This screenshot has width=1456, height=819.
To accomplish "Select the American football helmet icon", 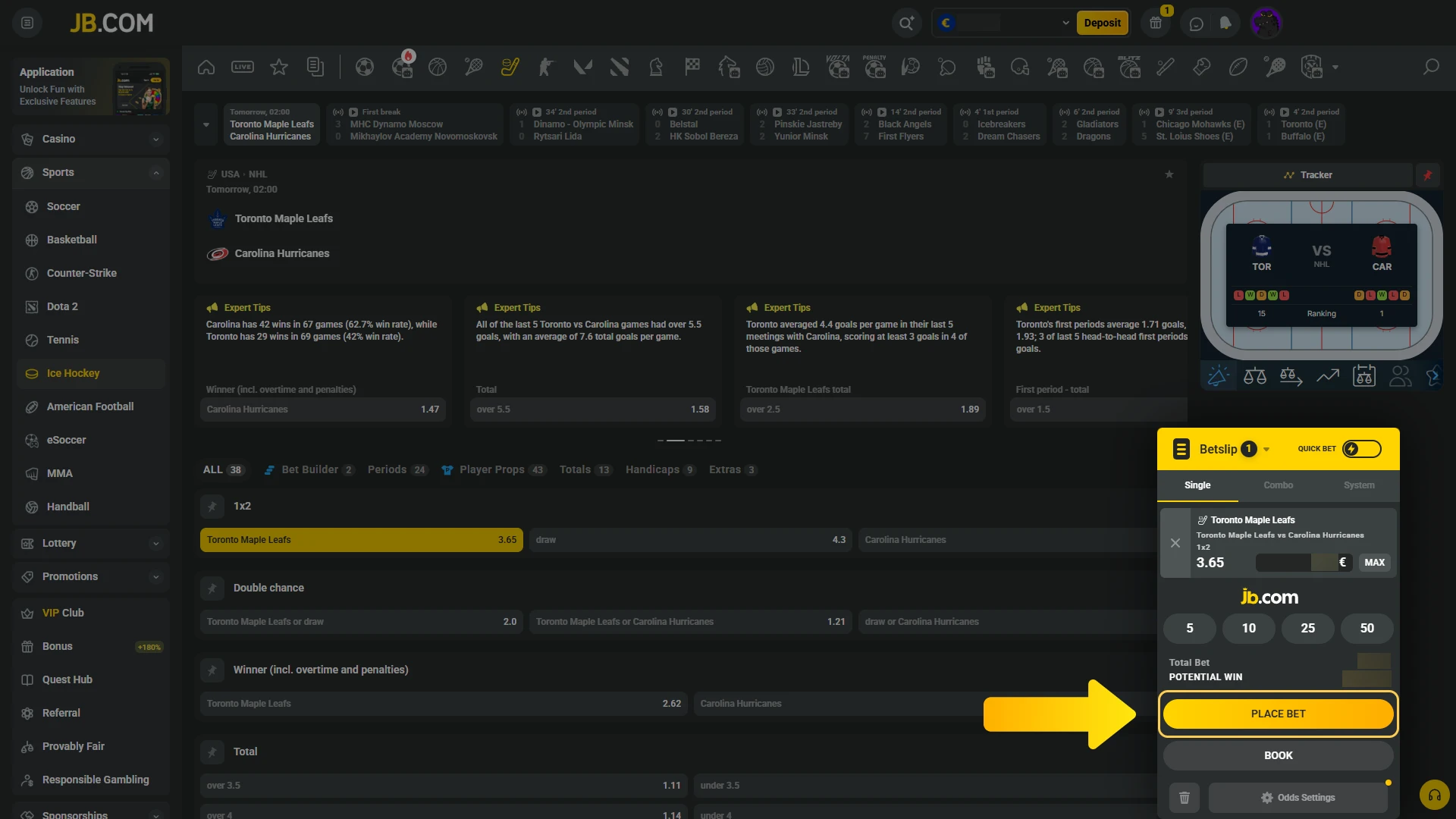I will tap(1020, 67).
